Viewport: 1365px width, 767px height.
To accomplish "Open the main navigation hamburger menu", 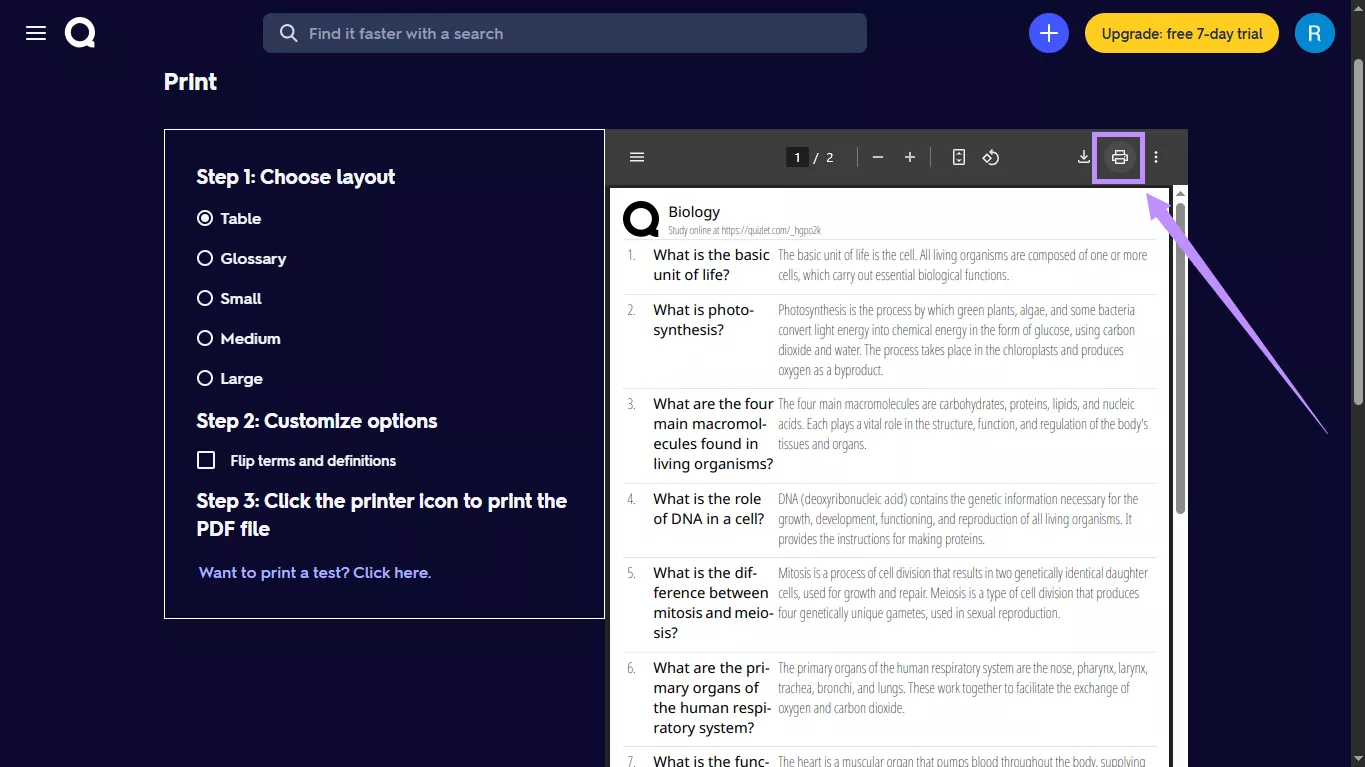I will 35,32.
